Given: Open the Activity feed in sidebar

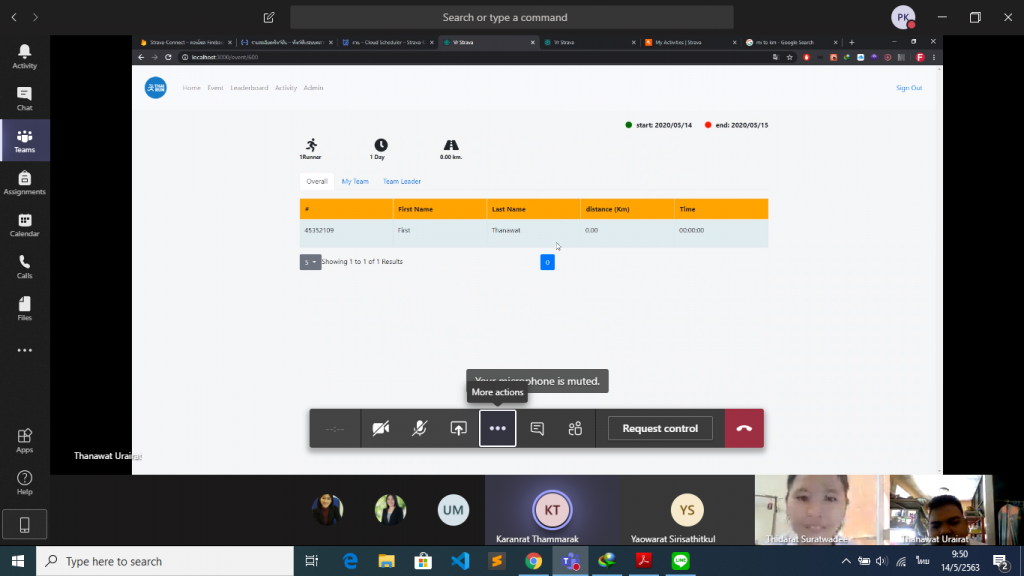Looking at the screenshot, I should tap(25, 56).
